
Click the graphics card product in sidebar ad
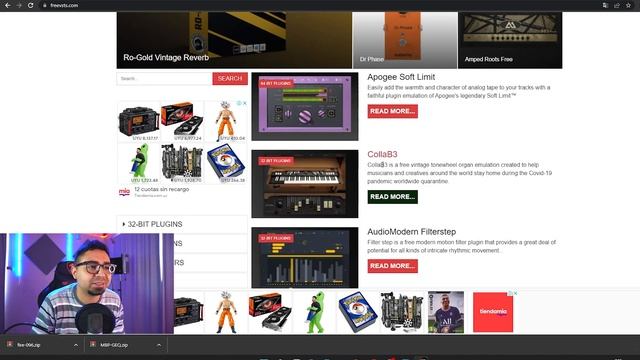[x=182, y=122]
